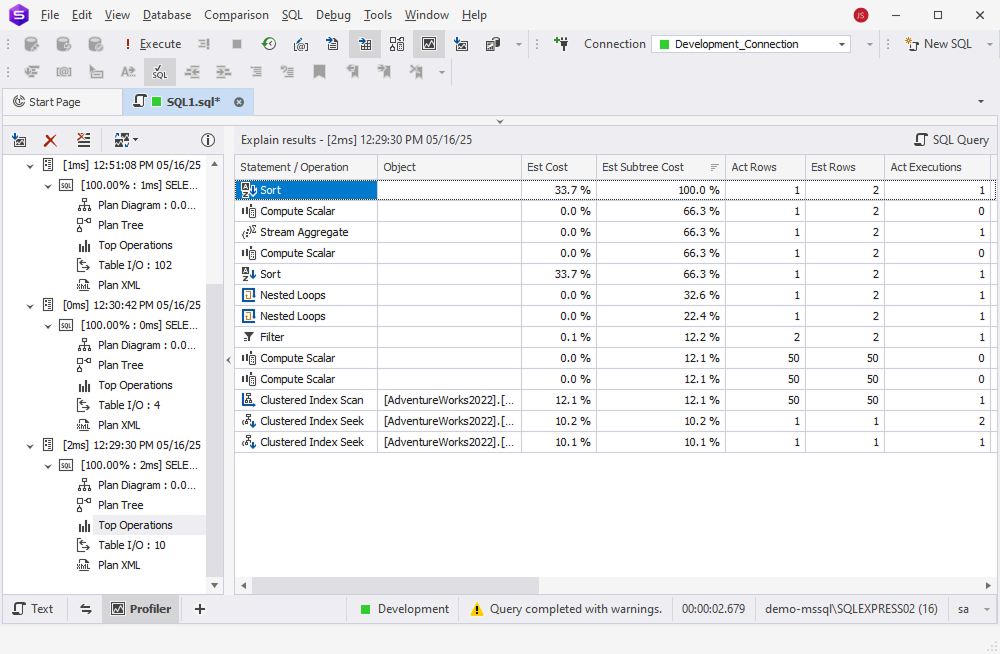Toggle a bookmark using the bookmark toolbar icon
This screenshot has height=654, width=1000.
(x=319, y=72)
